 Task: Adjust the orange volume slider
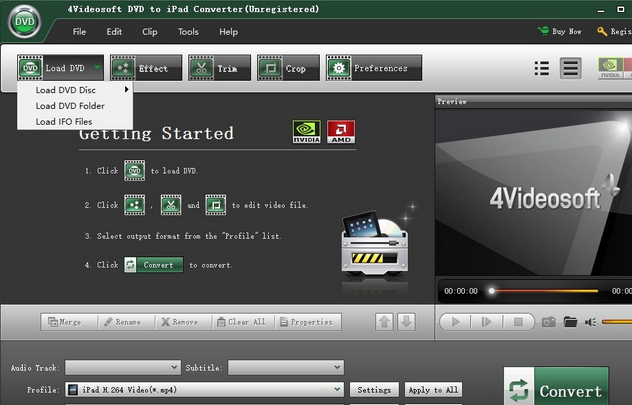click(x=617, y=322)
